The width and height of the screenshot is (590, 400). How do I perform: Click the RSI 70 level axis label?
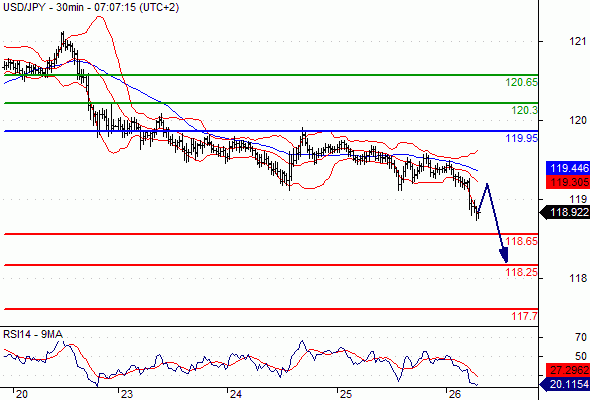click(581, 337)
